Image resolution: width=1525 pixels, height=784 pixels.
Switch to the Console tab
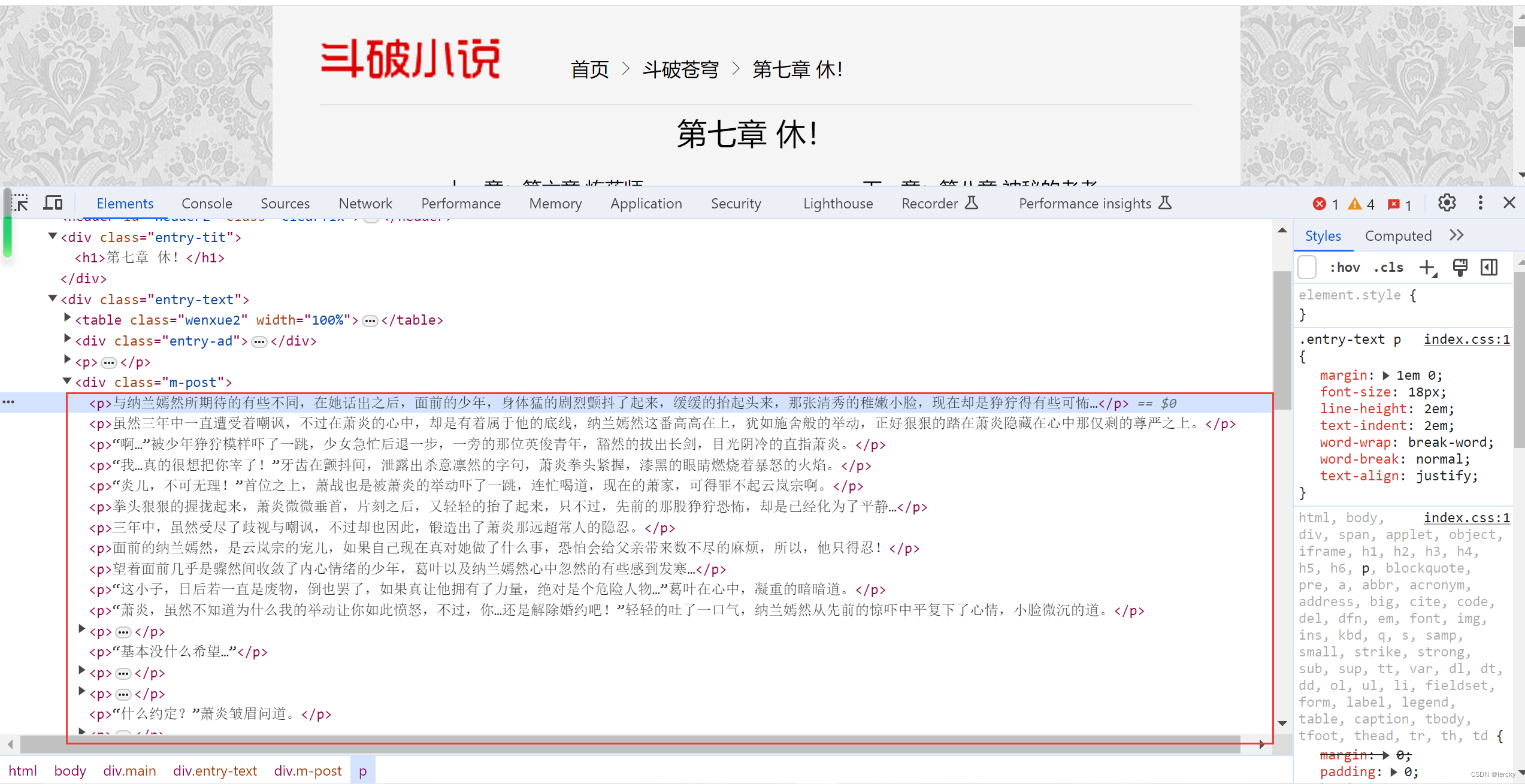click(x=207, y=204)
